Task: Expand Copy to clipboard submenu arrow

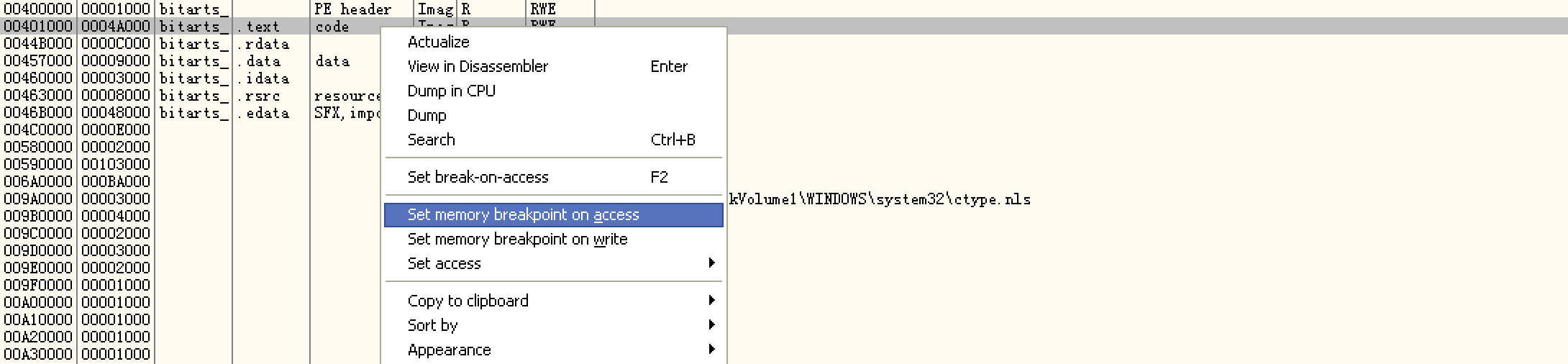Action: (x=711, y=301)
